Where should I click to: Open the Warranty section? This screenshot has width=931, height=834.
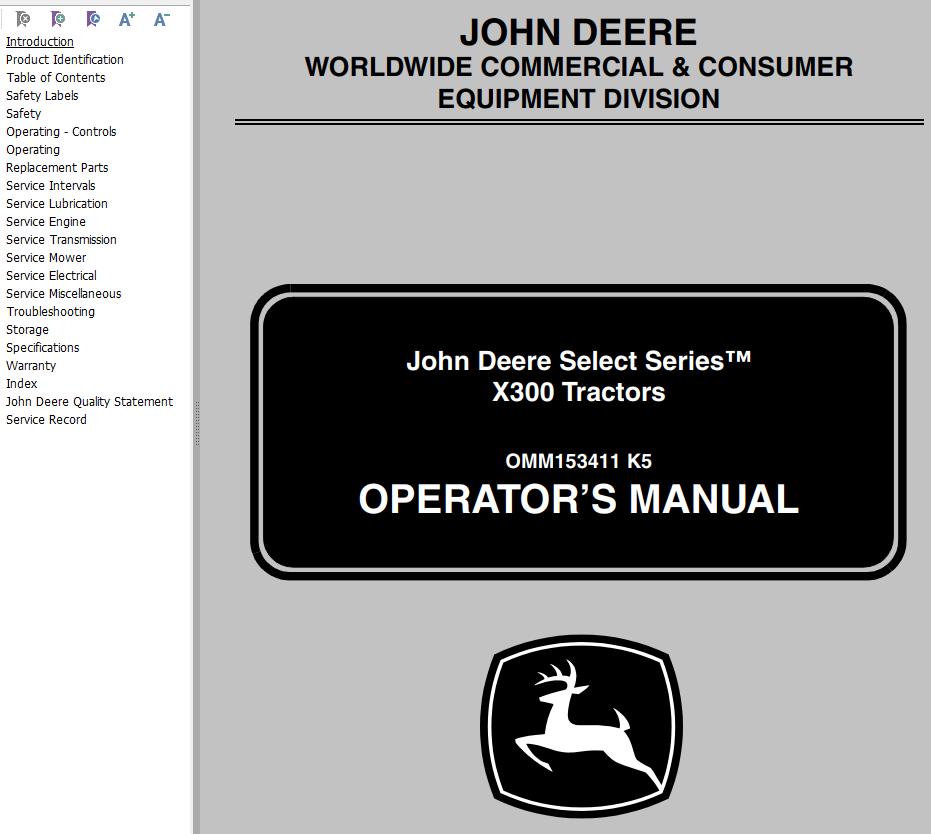(x=30, y=365)
